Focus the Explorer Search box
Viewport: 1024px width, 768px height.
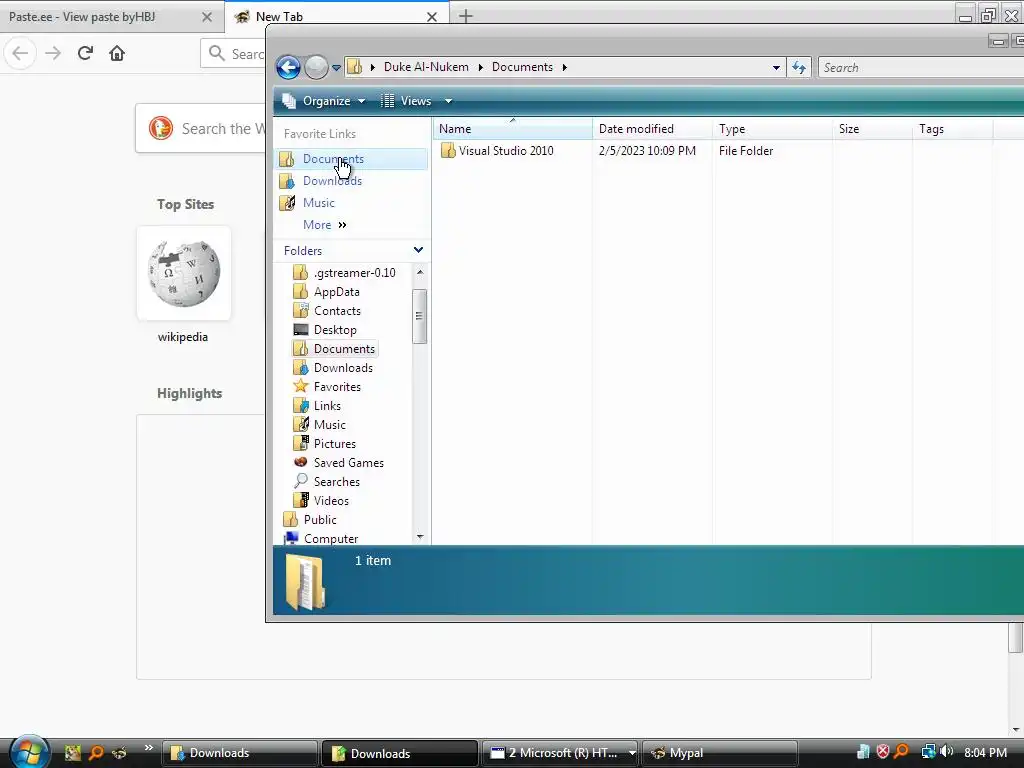921,67
